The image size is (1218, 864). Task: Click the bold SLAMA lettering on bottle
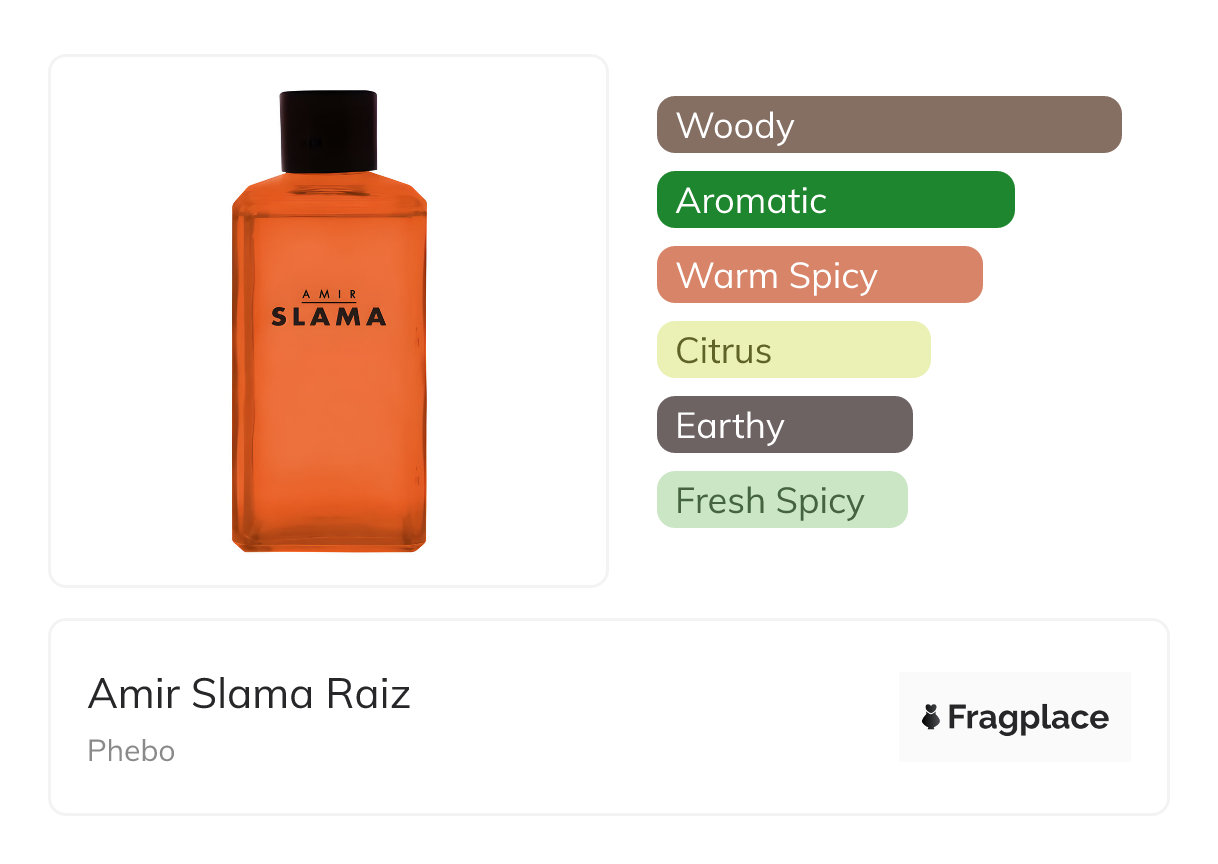click(x=328, y=317)
